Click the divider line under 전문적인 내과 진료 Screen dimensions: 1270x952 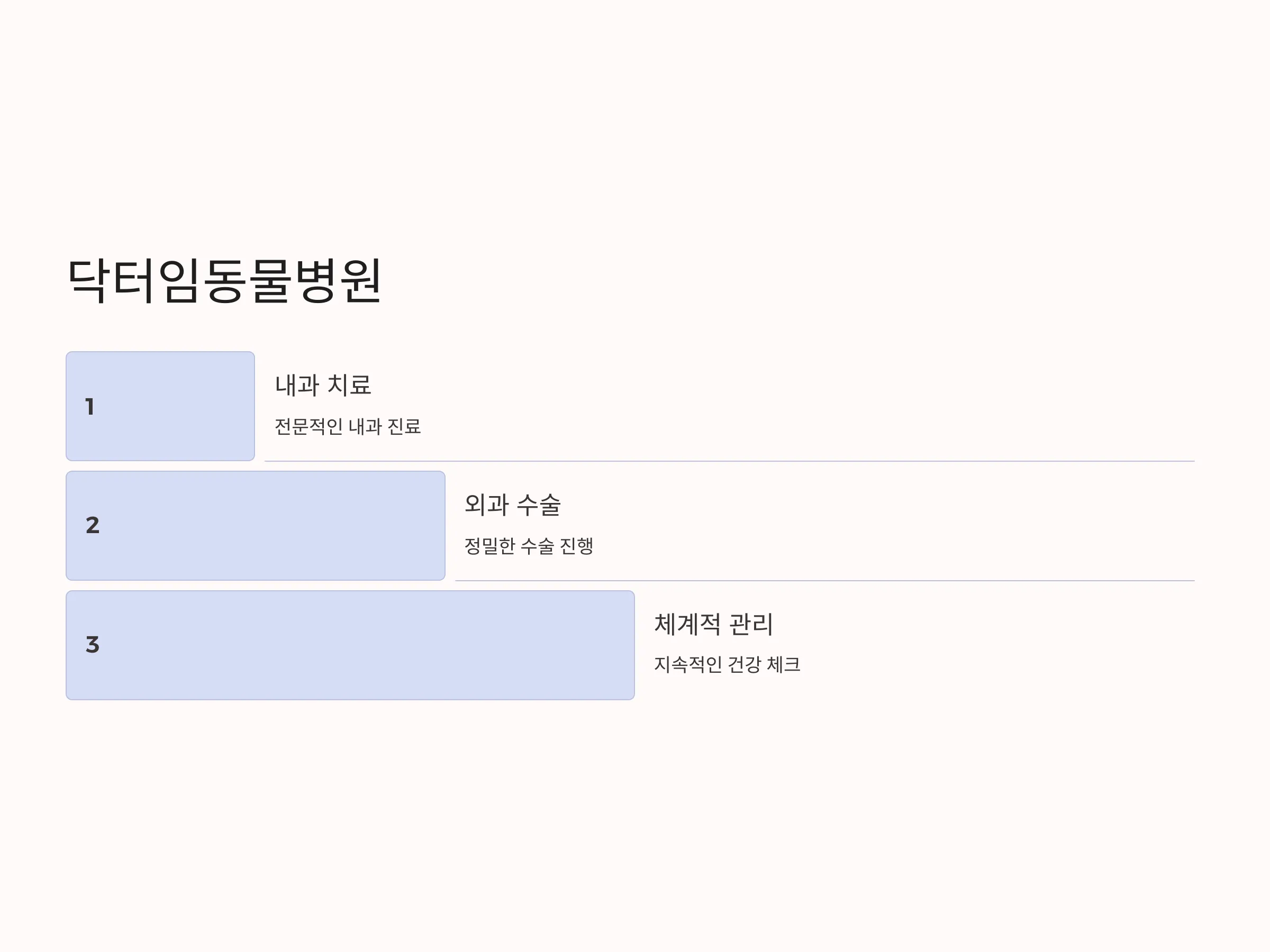coord(729,461)
